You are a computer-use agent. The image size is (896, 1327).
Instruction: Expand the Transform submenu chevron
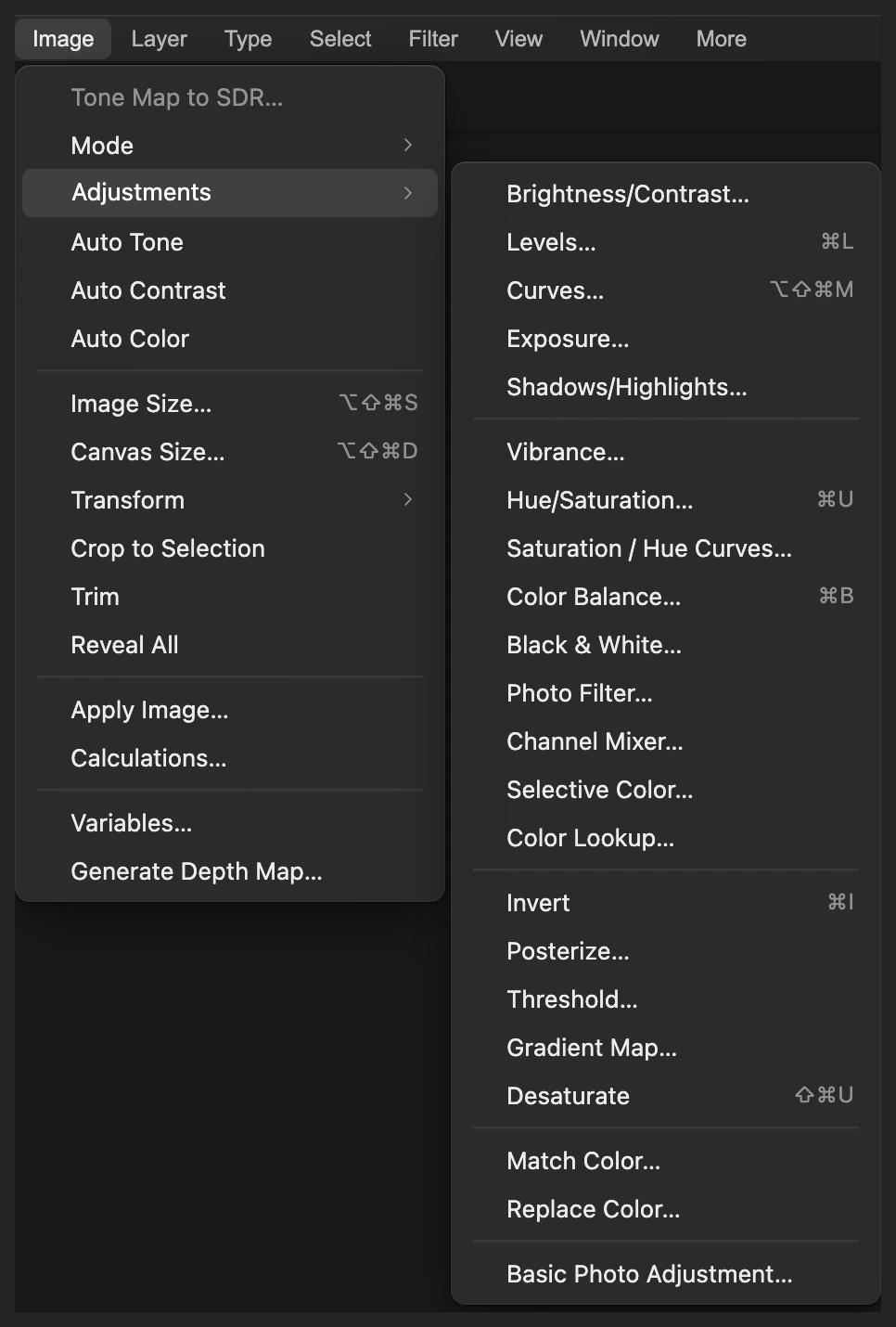pos(408,499)
